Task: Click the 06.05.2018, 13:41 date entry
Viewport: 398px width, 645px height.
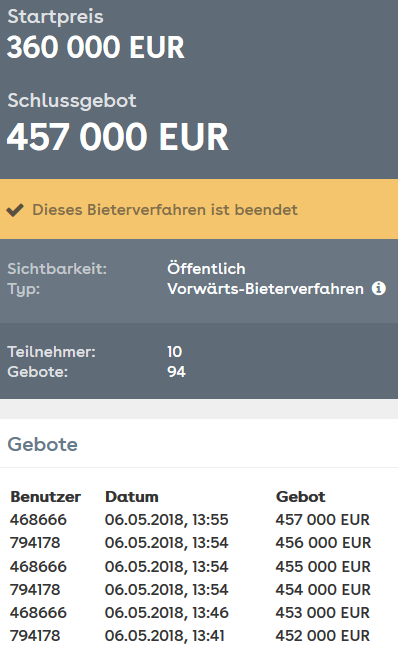Action: pos(164,636)
